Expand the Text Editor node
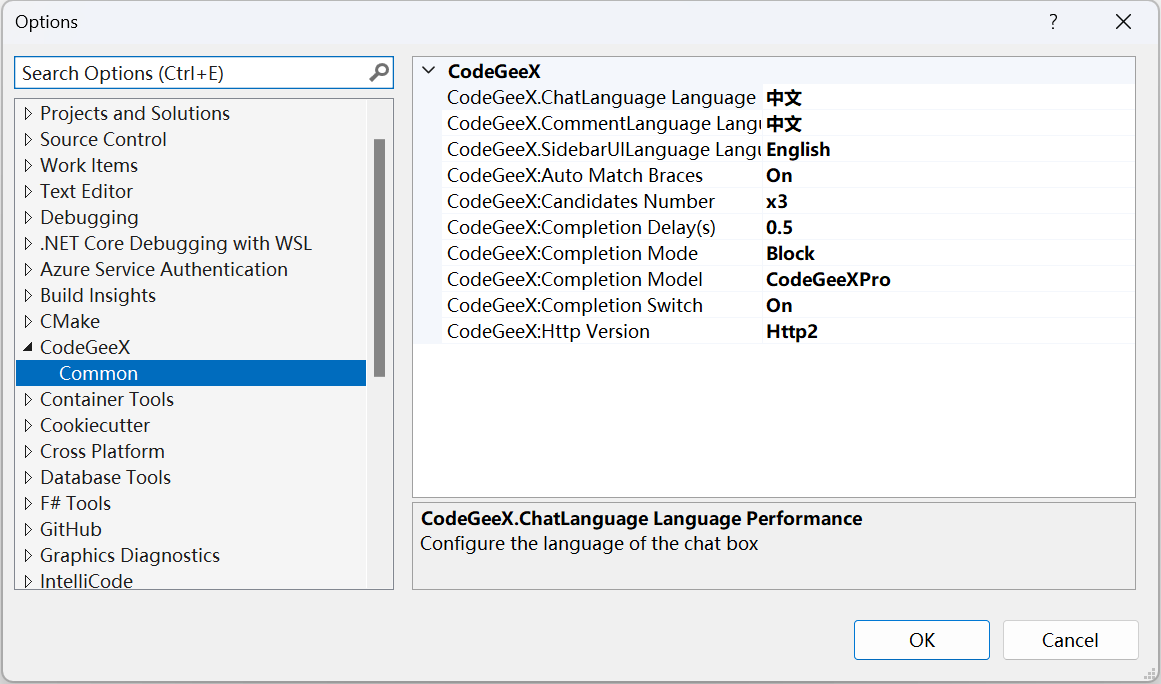The height and width of the screenshot is (684, 1161). [28, 191]
